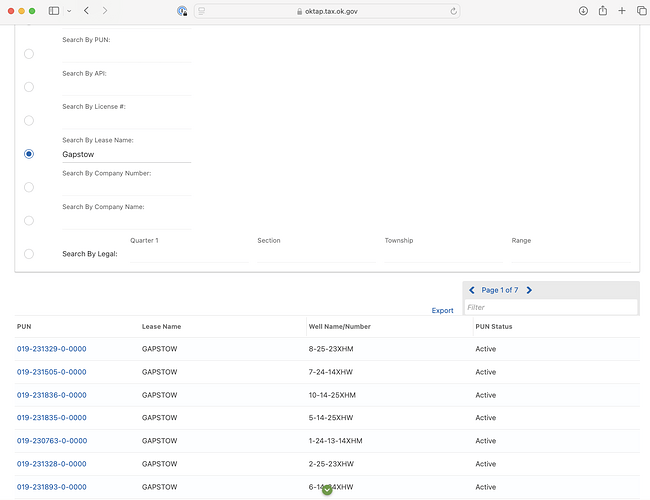This screenshot has width=650, height=500.
Task: Show the tab overview icon
Action: coord(641,10)
